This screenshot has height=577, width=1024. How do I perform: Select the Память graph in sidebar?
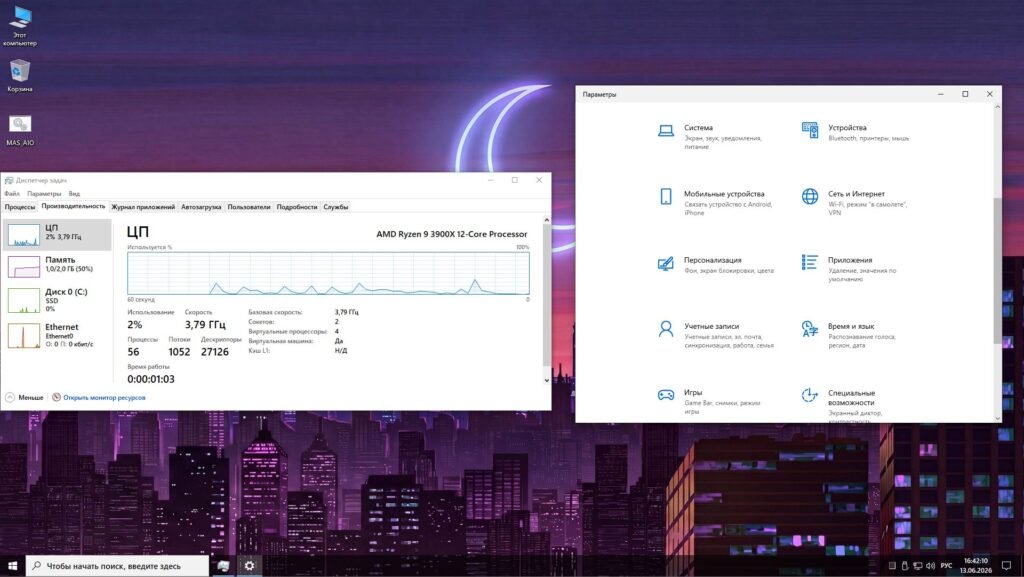[x=24, y=267]
